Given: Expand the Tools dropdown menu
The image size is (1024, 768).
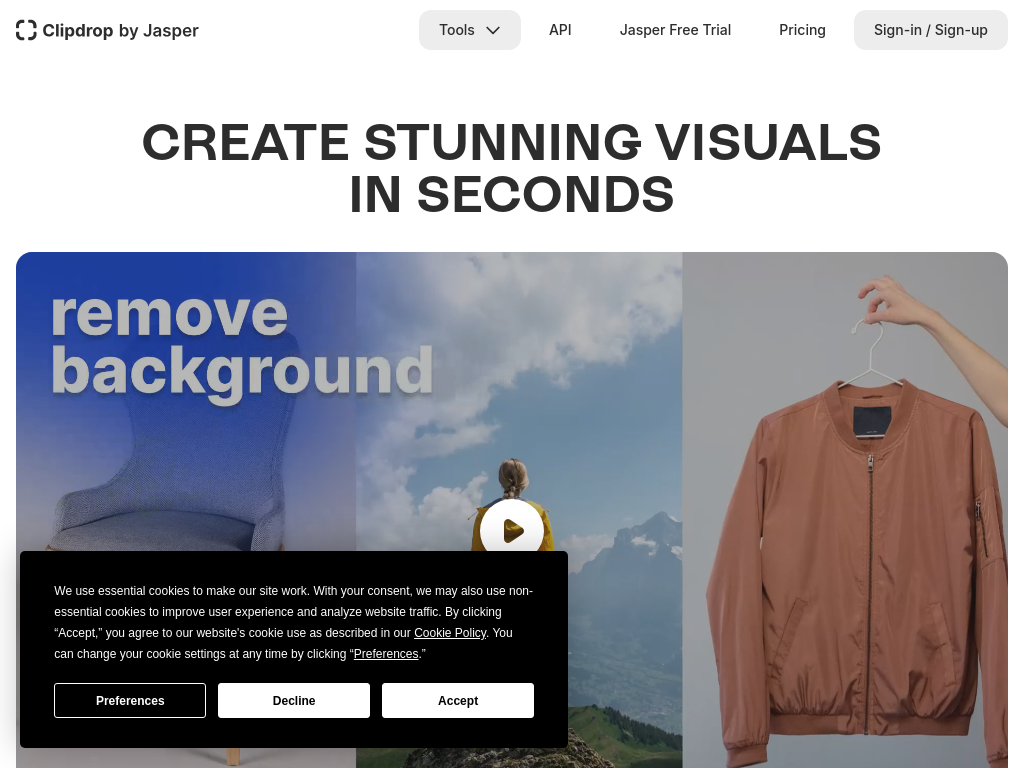Looking at the screenshot, I should point(470,30).
